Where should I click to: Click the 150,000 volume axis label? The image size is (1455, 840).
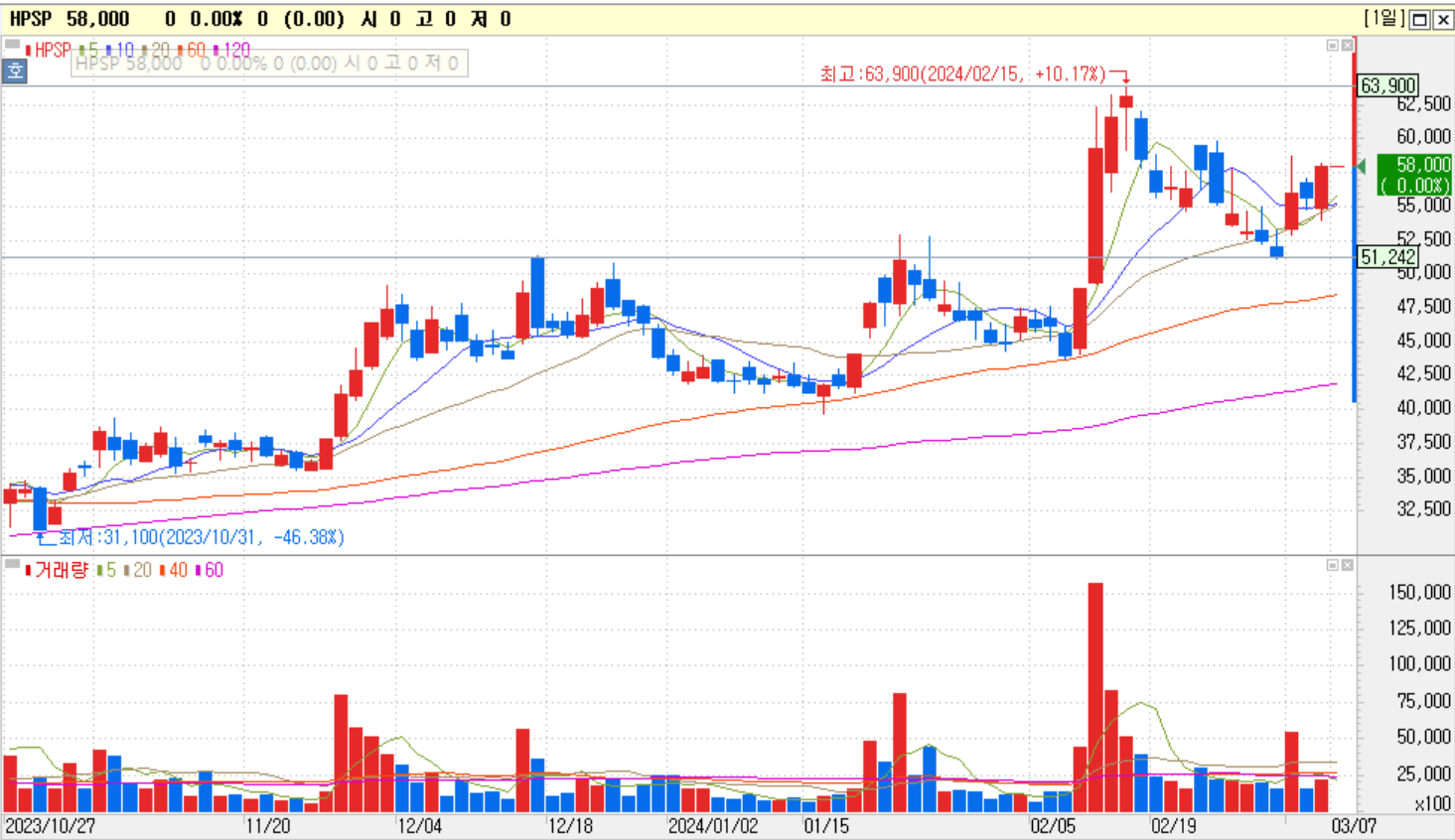tap(1419, 593)
